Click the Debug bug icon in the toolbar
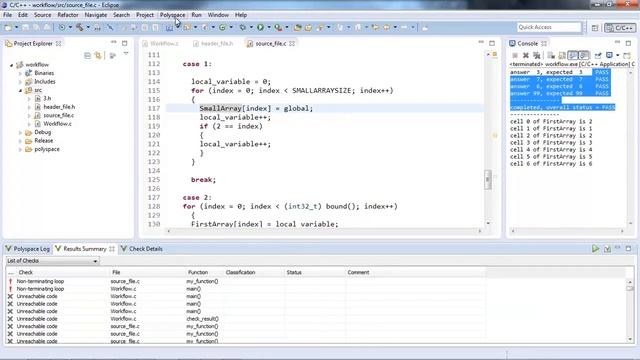640x360 pixels. click(x=242, y=27)
